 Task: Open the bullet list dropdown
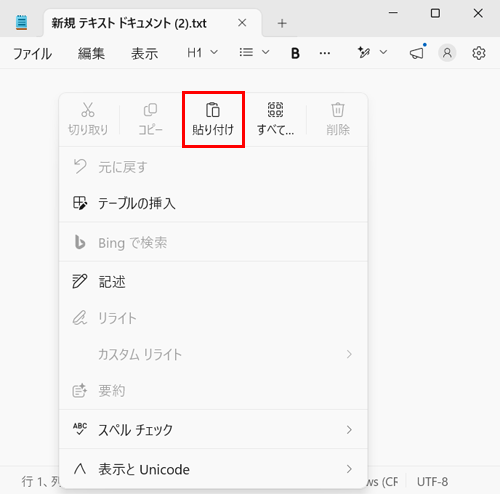point(254,52)
